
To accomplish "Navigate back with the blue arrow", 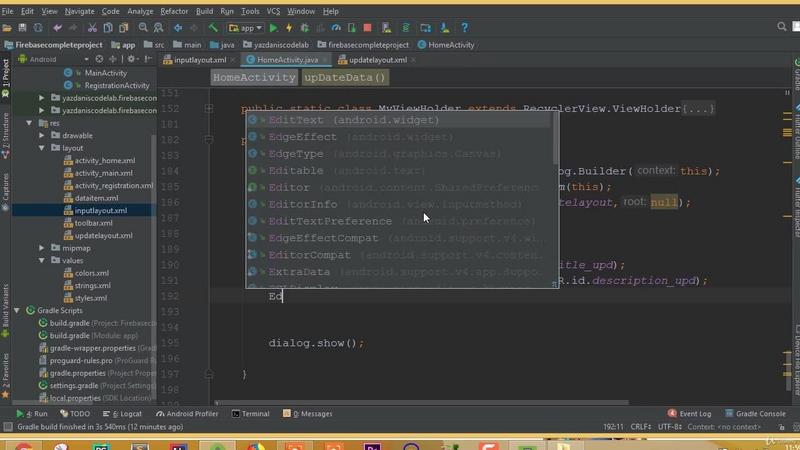I will click(178, 28).
